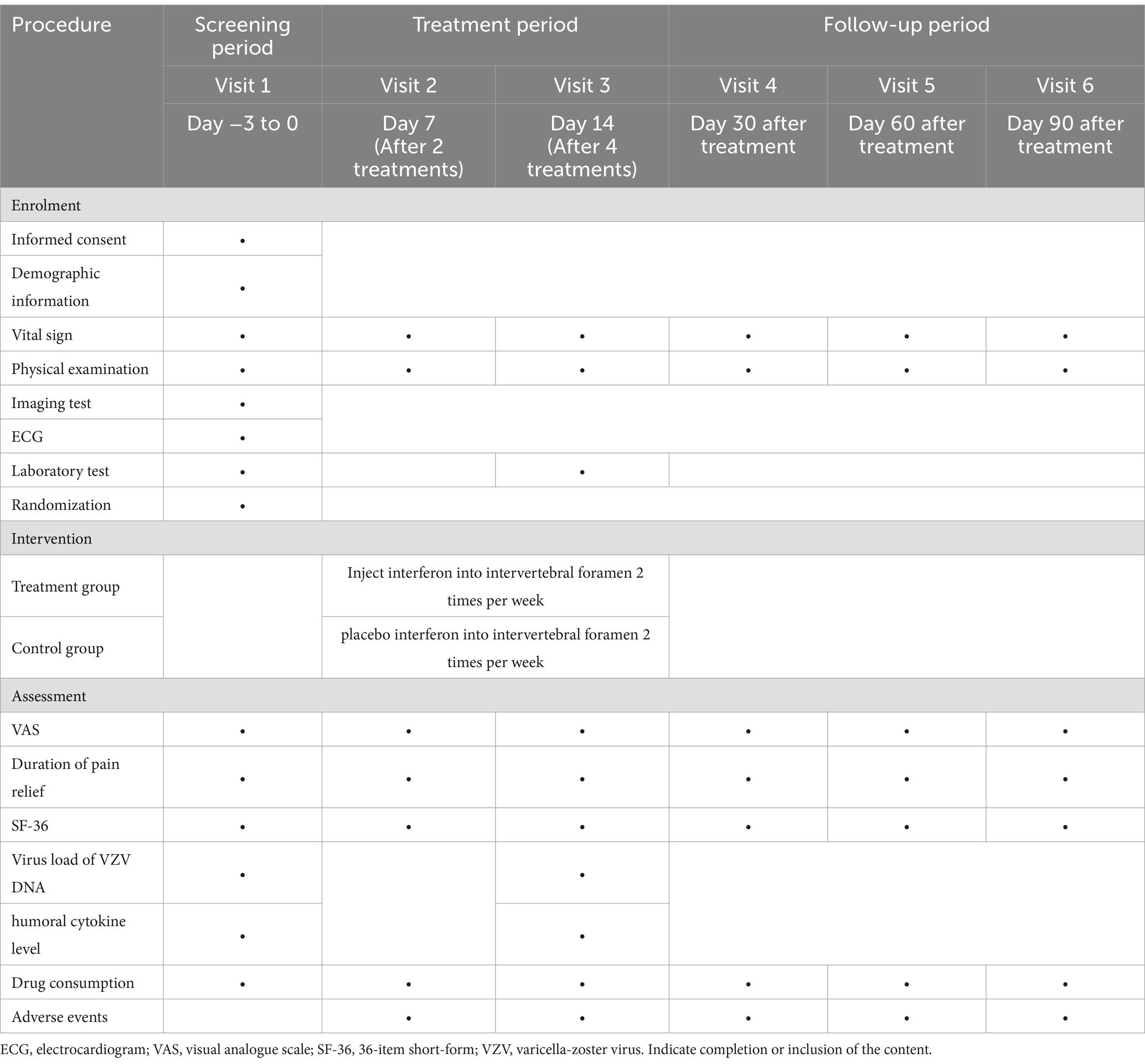Click the Drug consumption dot under Visit 6
Viewport: 1145px width, 1064px height.
1065,984
